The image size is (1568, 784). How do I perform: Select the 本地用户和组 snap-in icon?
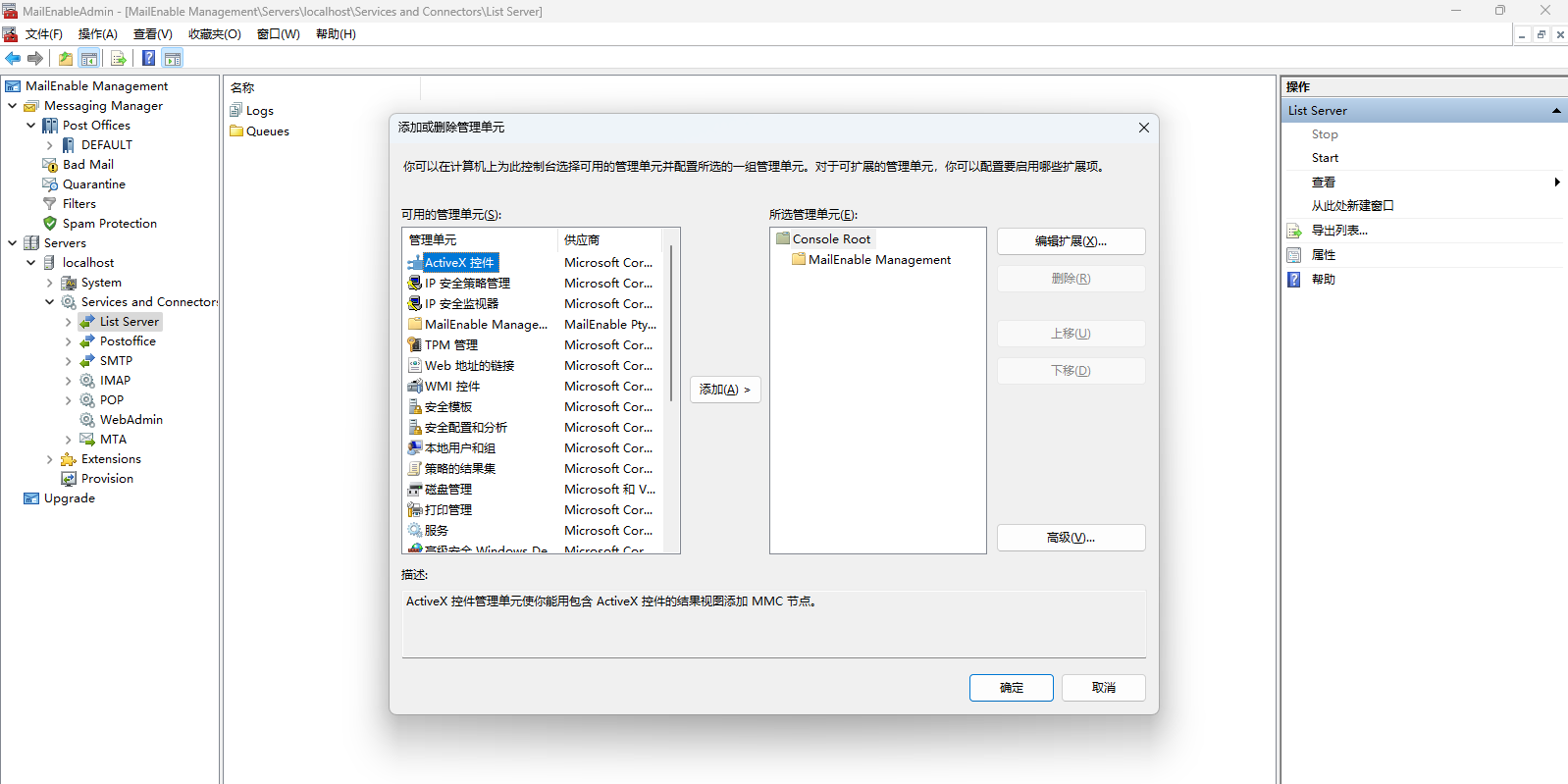[x=415, y=448]
